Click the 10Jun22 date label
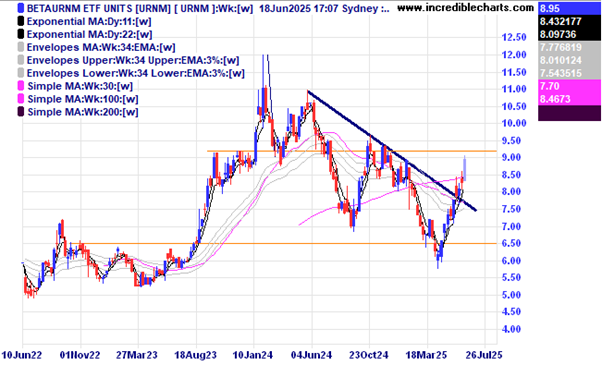 pyautogui.click(x=22, y=355)
